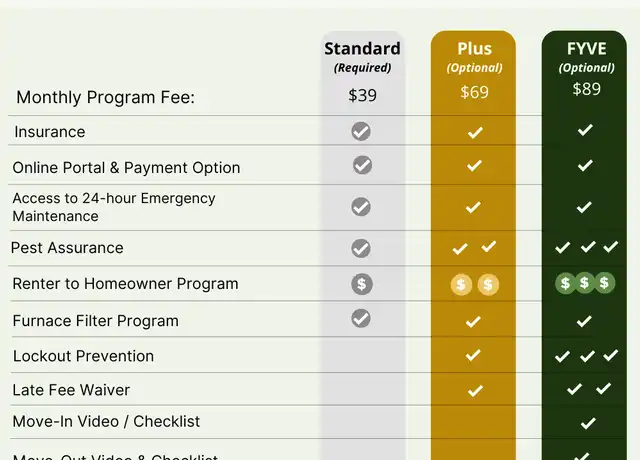The height and width of the screenshot is (460, 640).
Task: Click the Plus column Insurance white checkmark
Action: (x=475, y=133)
